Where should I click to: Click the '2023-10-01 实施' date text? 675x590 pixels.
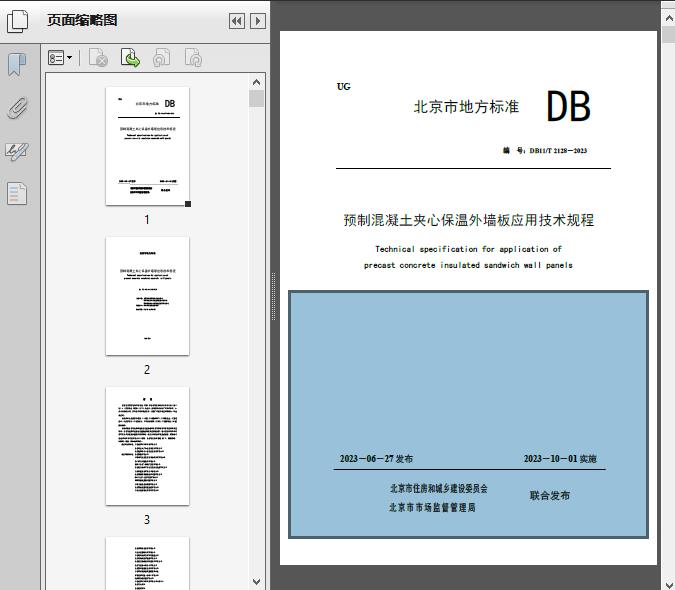[560, 459]
